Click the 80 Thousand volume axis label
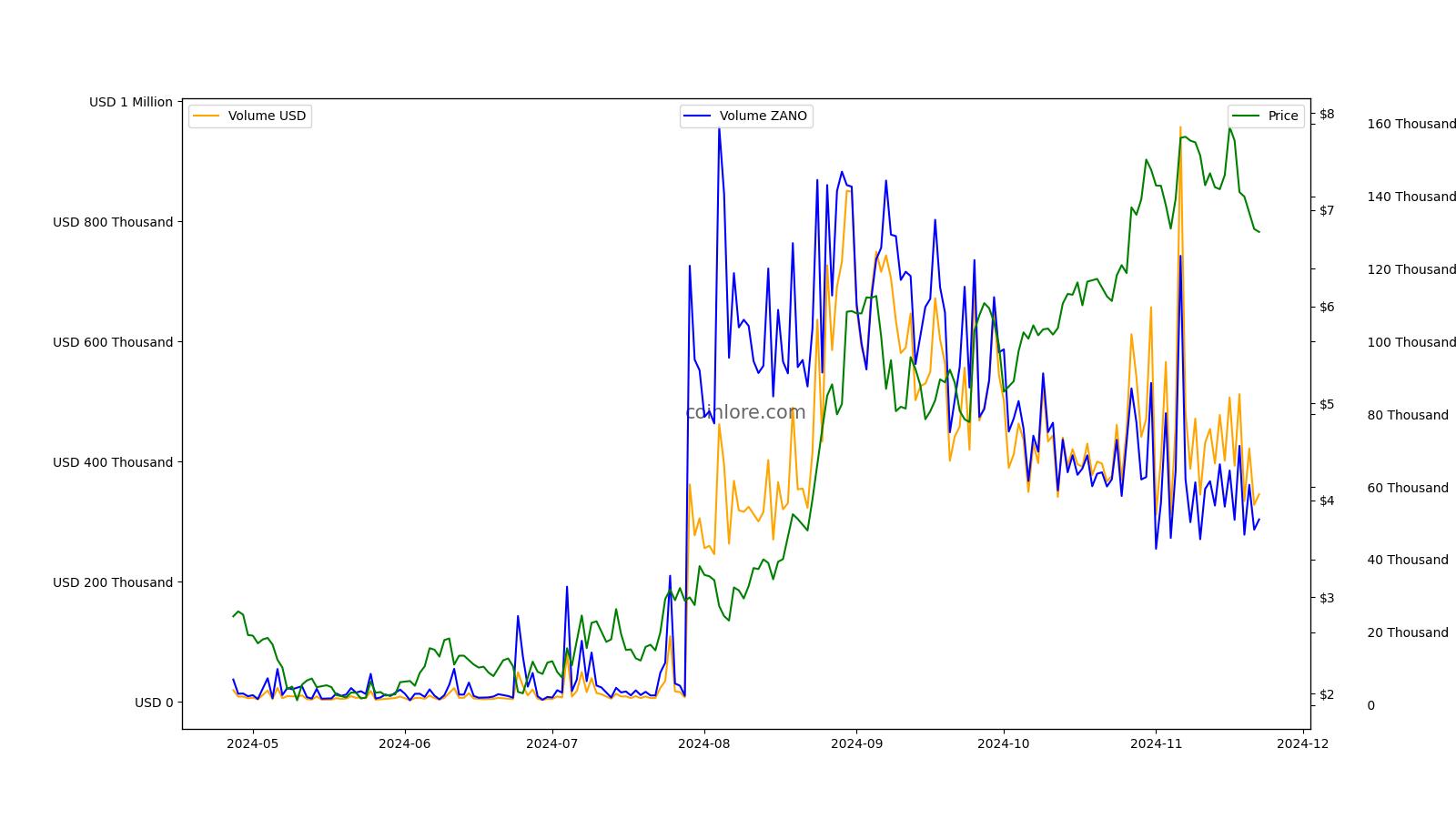The width and height of the screenshot is (1456, 819). (1408, 415)
